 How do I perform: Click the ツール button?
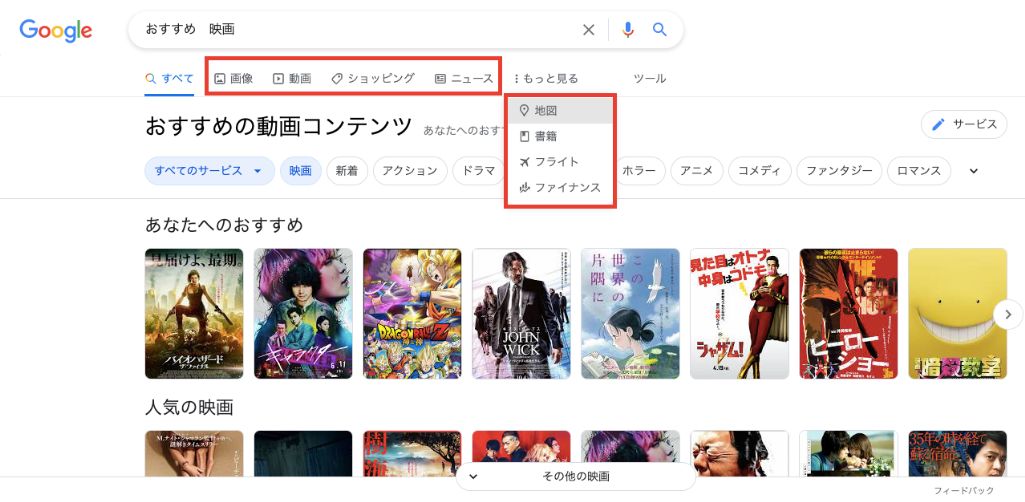point(650,78)
